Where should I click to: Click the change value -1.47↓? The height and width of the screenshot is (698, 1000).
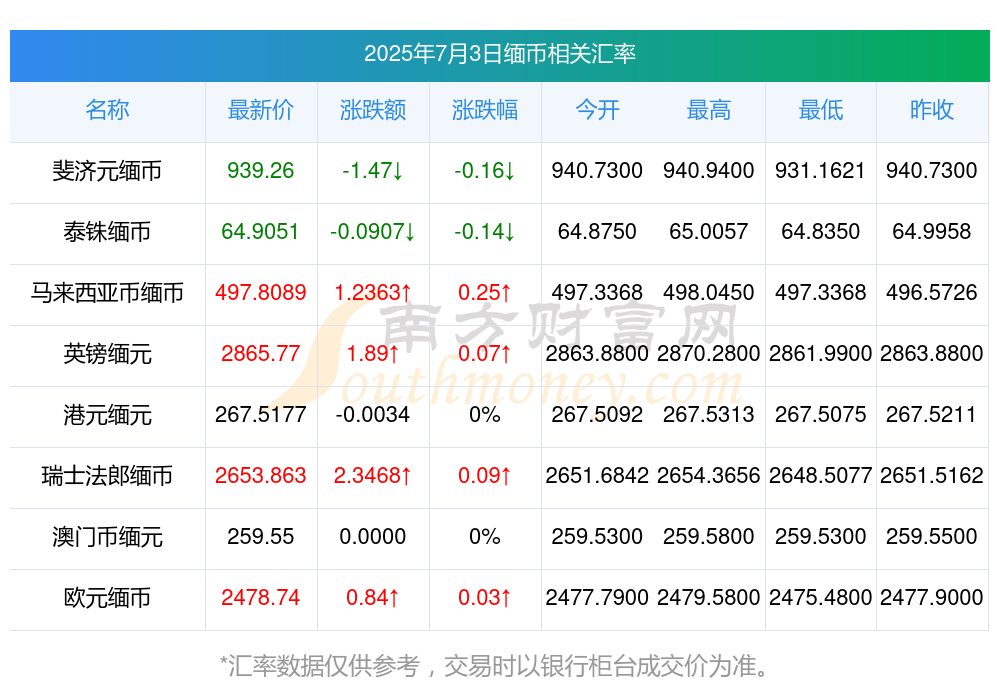[x=373, y=170]
